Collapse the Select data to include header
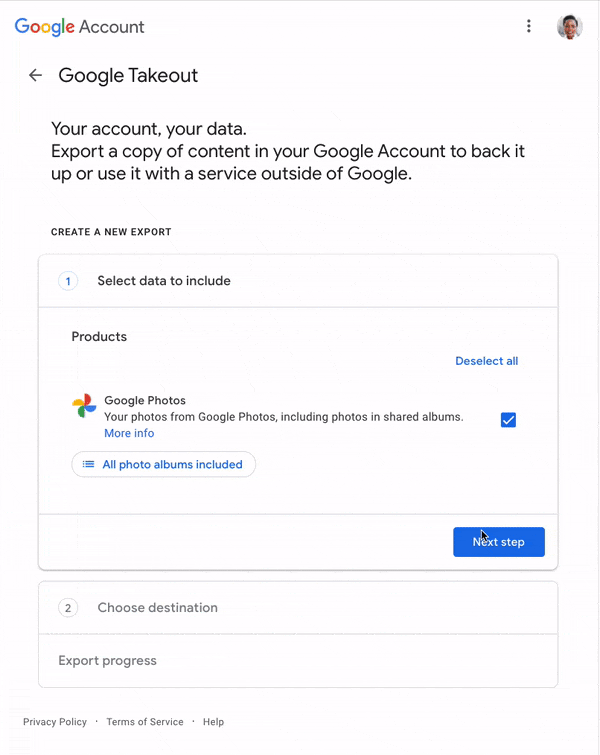 (164, 281)
